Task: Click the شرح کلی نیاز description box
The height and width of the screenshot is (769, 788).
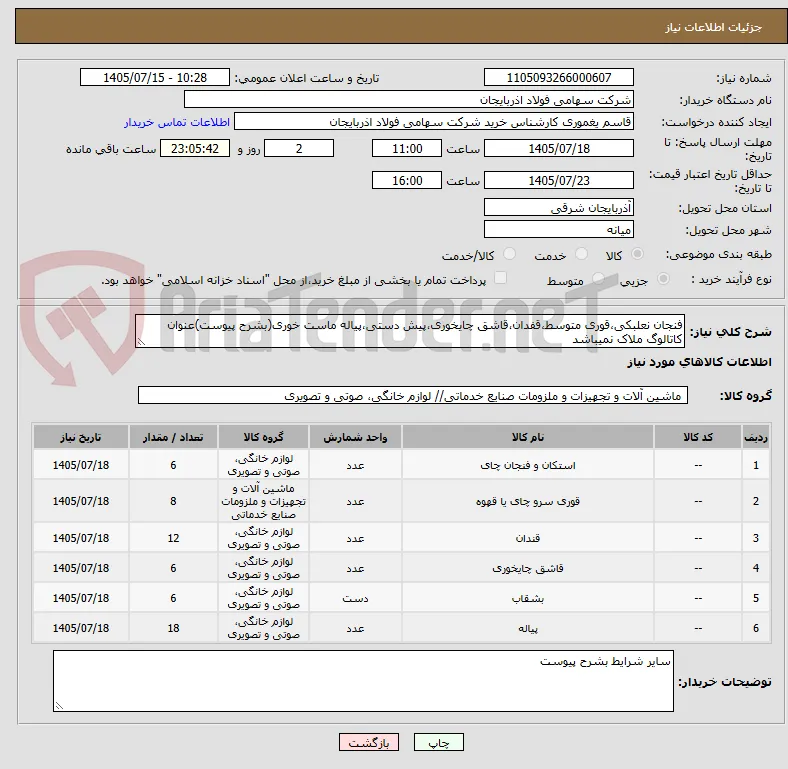Action: [410, 331]
